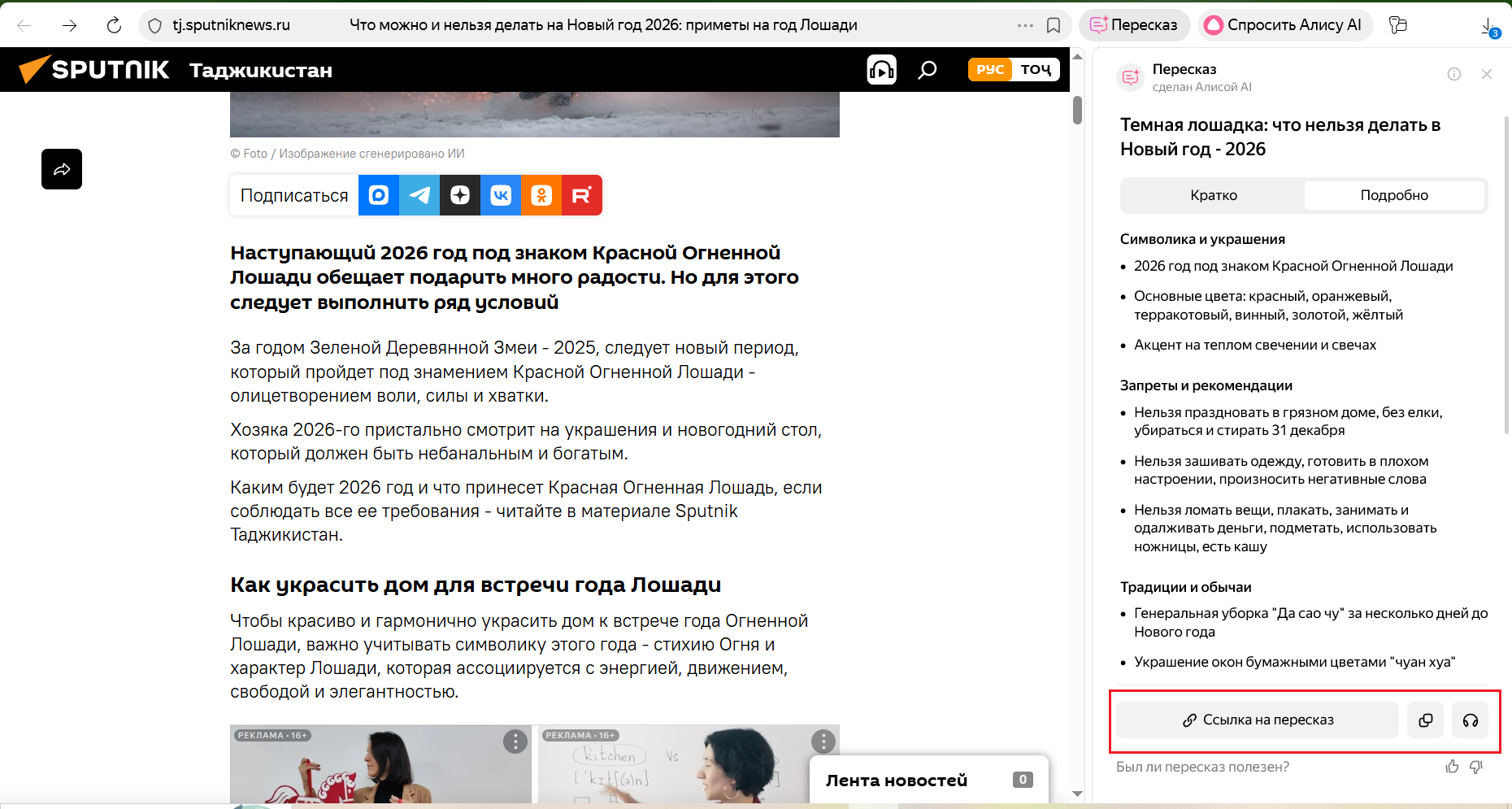
Task: Click the Ссылка на пересказ button
Action: (x=1257, y=720)
